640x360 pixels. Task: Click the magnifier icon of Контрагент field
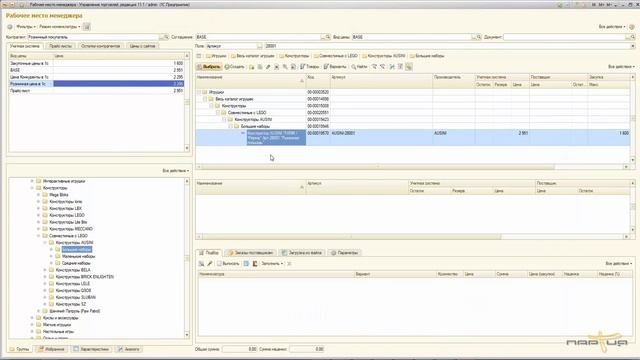165,37
